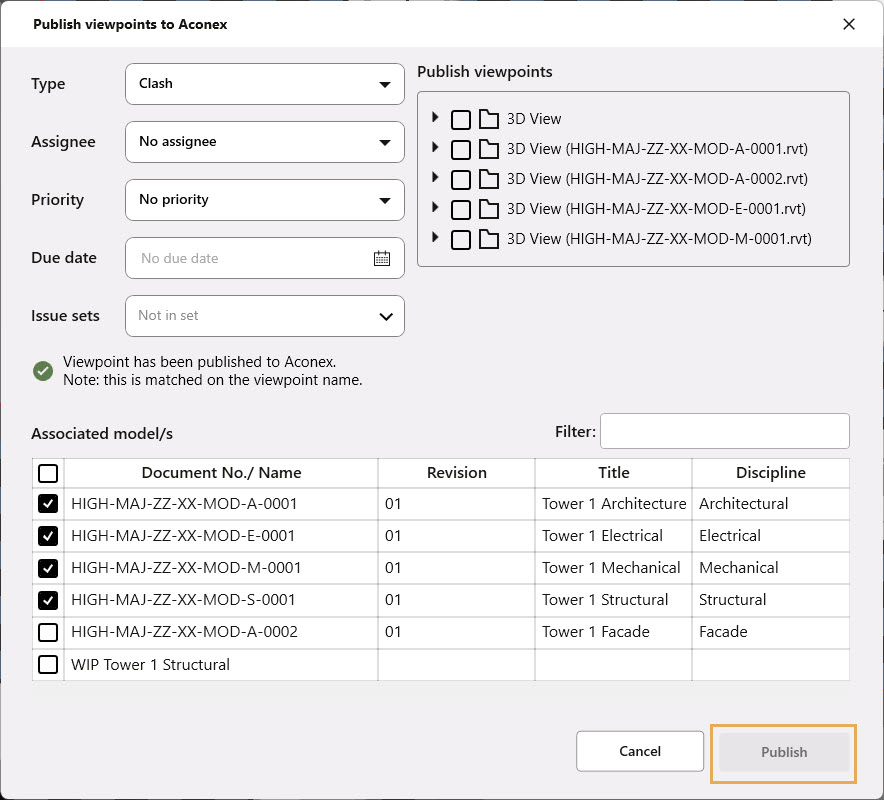Tick the HIGH-MAJ-ZZ-XX-MOD-A-0002 model row checkbox
Screen dimensions: 884x800
[48, 632]
